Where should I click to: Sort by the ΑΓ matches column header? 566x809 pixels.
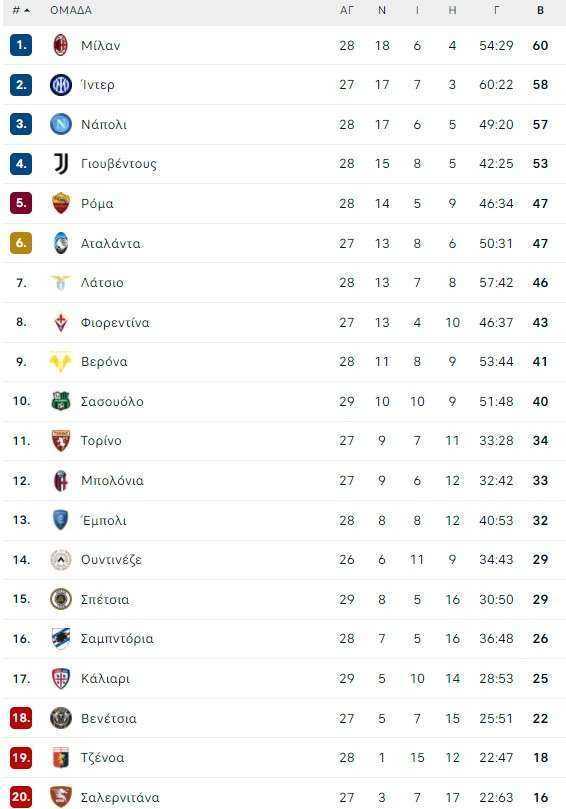click(347, 10)
